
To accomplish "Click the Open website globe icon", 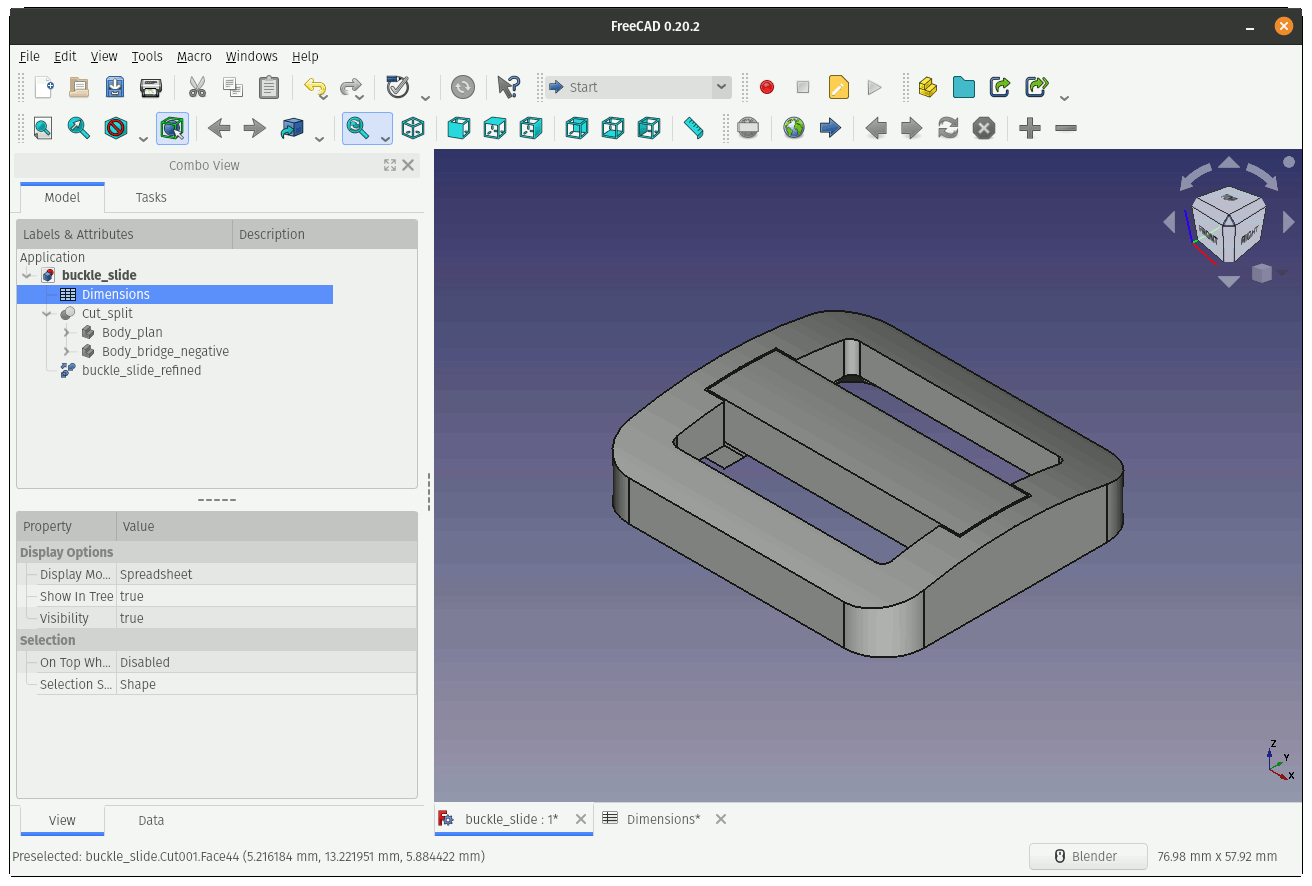I will click(794, 128).
